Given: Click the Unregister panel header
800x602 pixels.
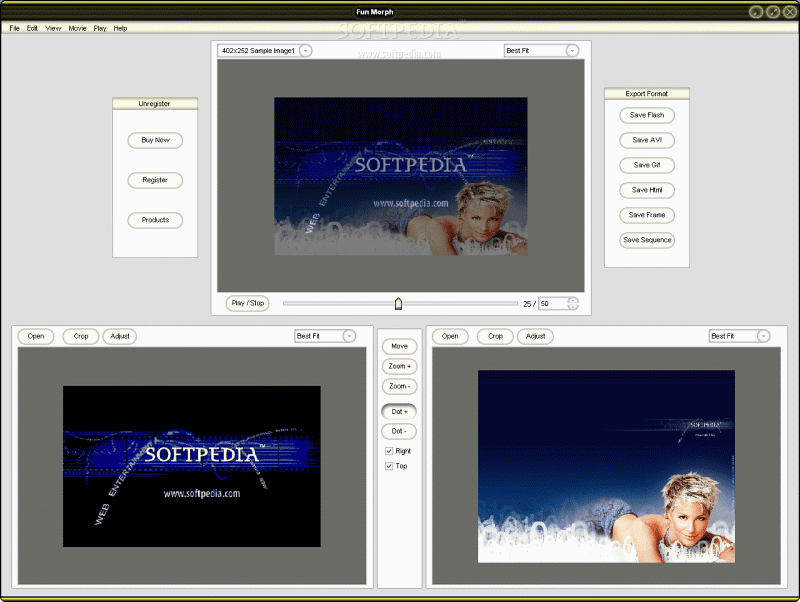Looking at the screenshot, I should (155, 104).
